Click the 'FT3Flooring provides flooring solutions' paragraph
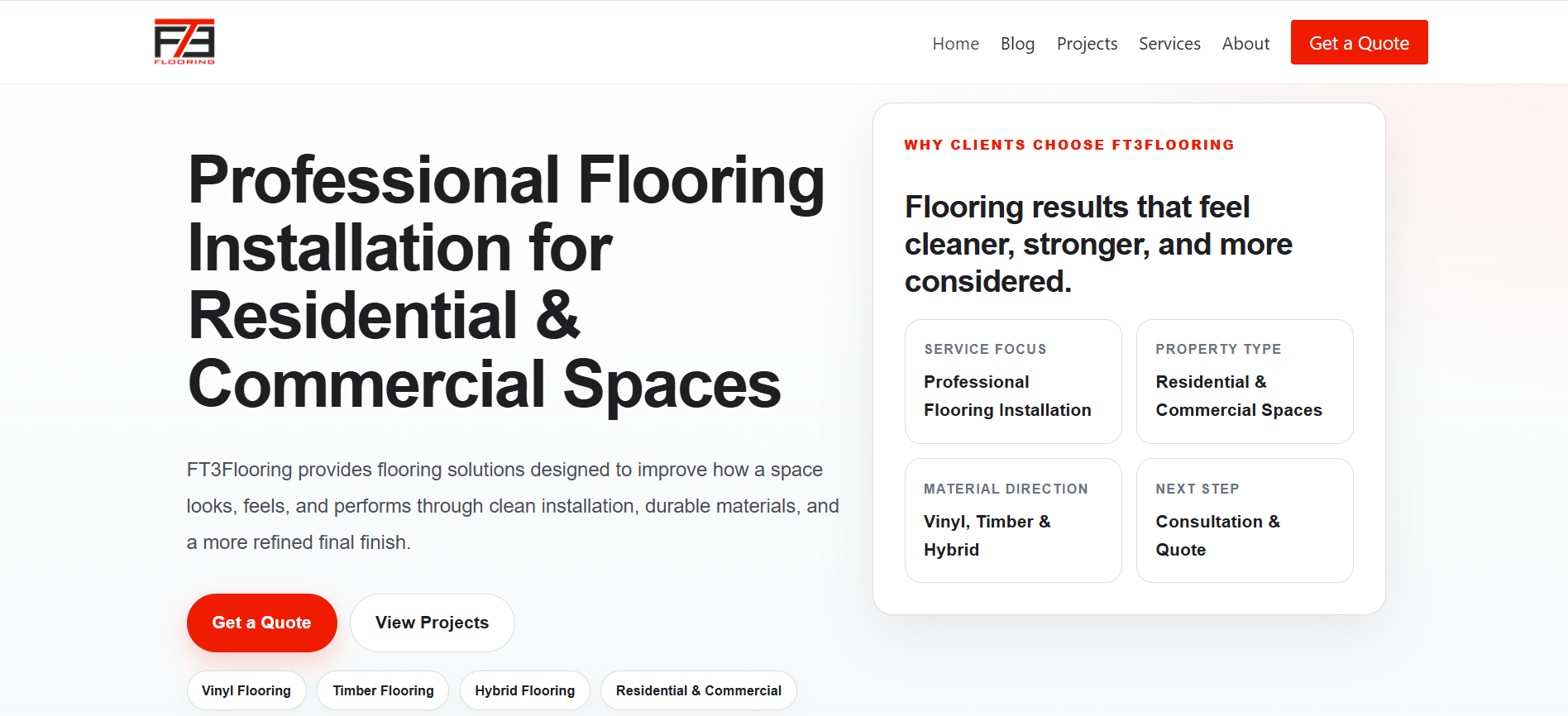The height and width of the screenshot is (716, 1568). (513, 506)
